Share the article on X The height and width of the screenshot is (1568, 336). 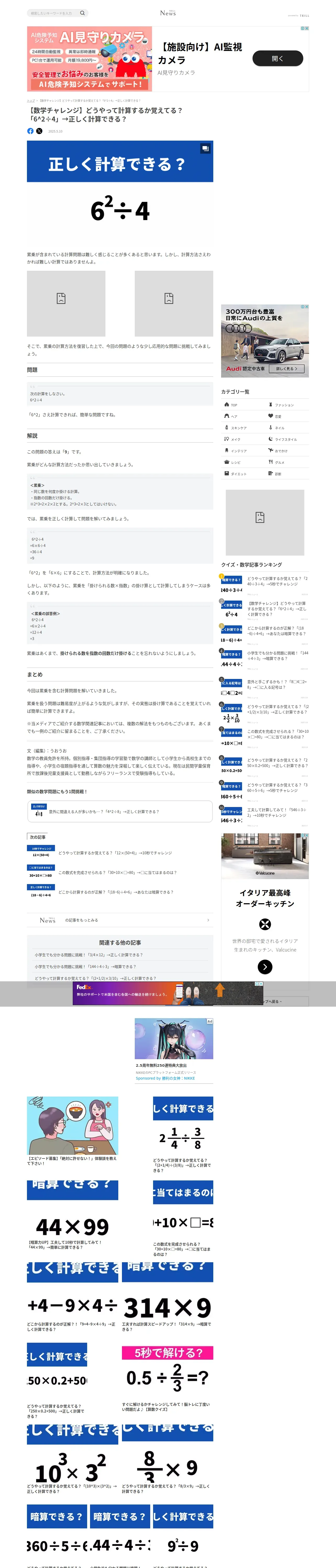39,131
